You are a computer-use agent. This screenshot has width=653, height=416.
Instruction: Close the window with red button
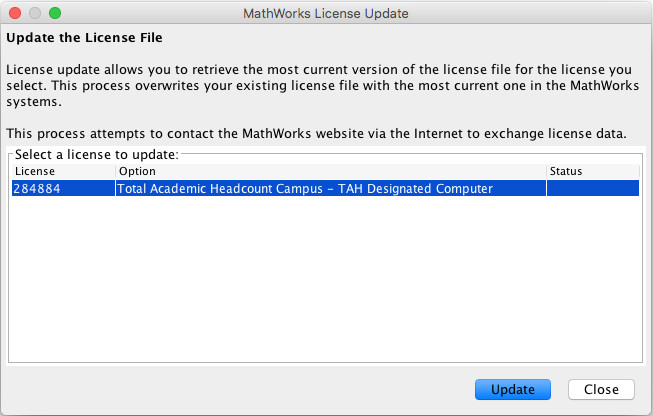coord(15,14)
